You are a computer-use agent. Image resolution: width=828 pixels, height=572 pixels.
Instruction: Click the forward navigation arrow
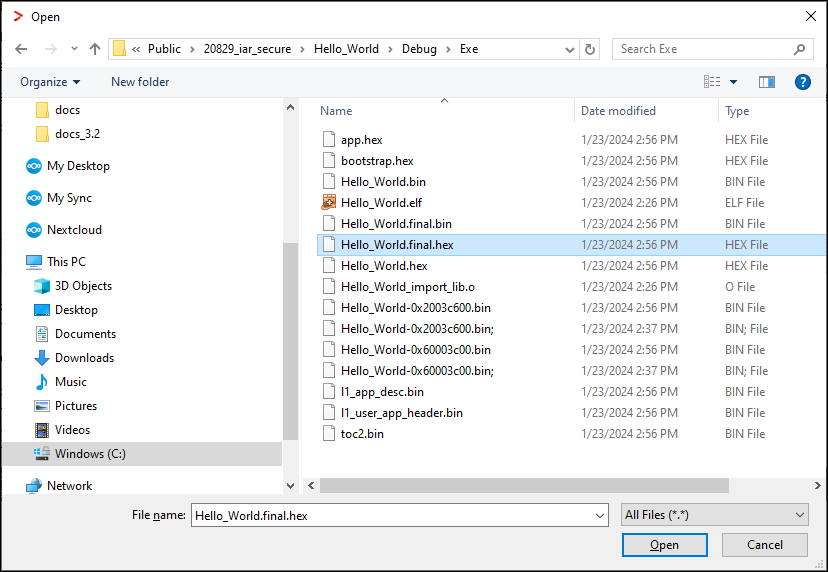pos(51,49)
